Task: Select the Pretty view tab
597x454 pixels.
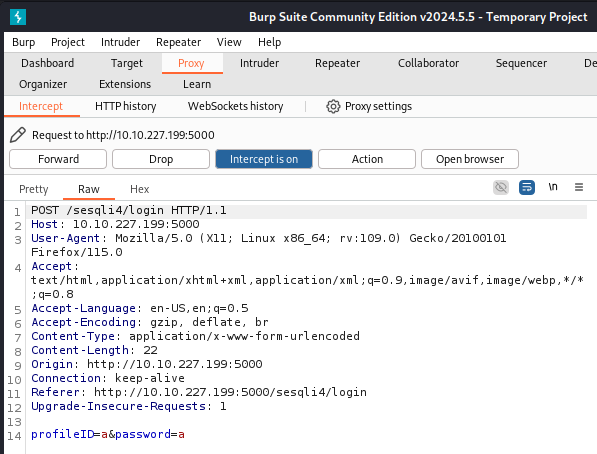Action: pyautogui.click(x=34, y=189)
